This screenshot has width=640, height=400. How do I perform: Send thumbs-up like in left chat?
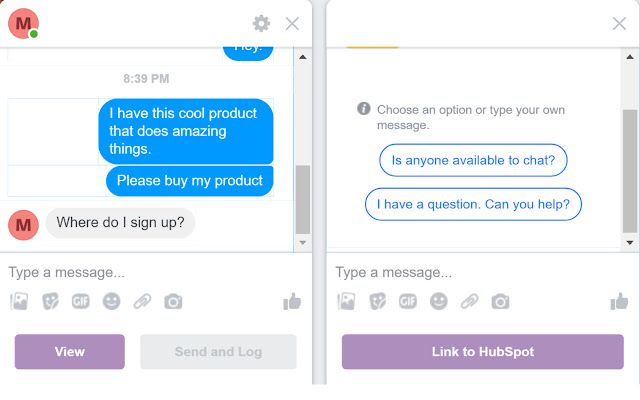pyautogui.click(x=292, y=301)
